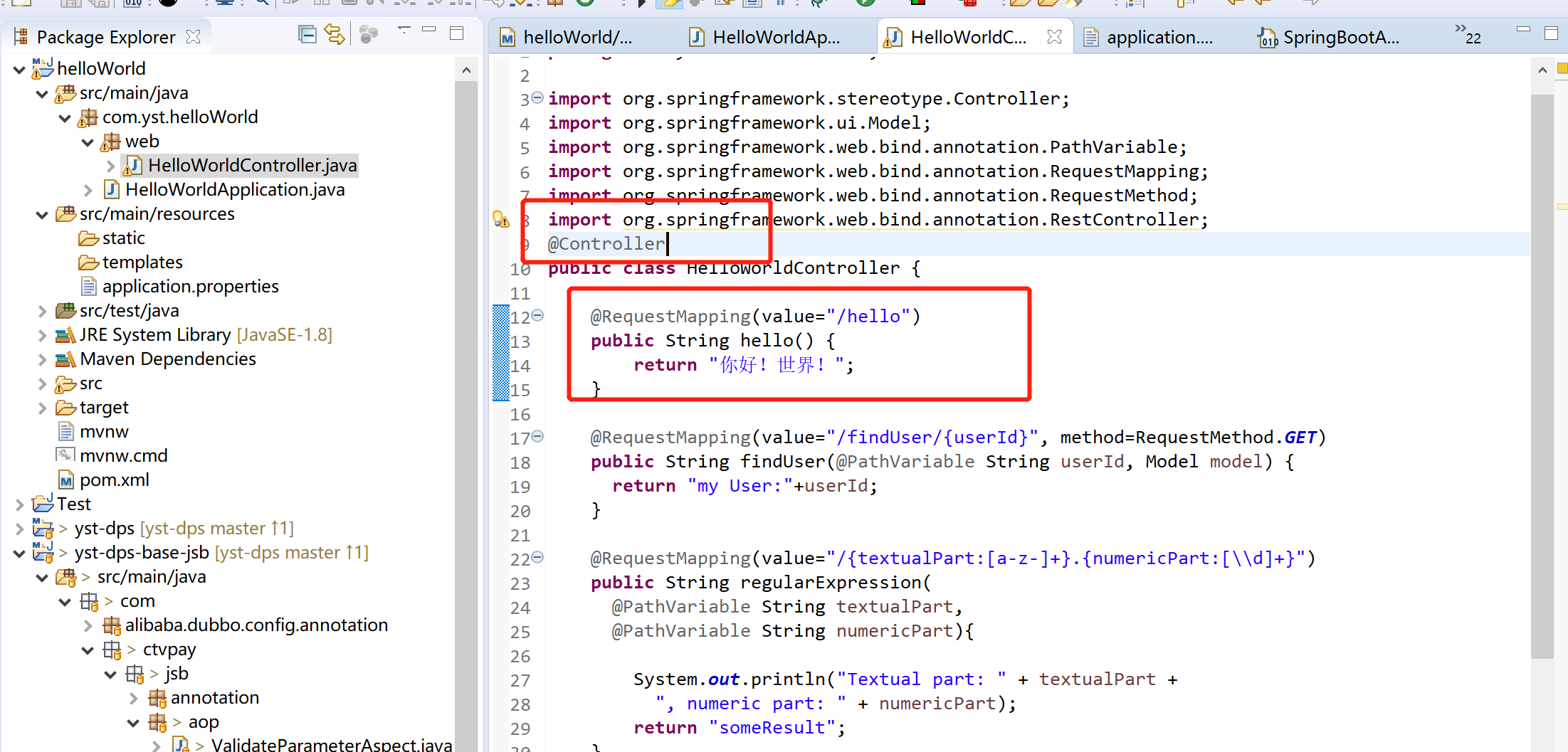Click the Collapse All icon in Package Explorer

307,34
